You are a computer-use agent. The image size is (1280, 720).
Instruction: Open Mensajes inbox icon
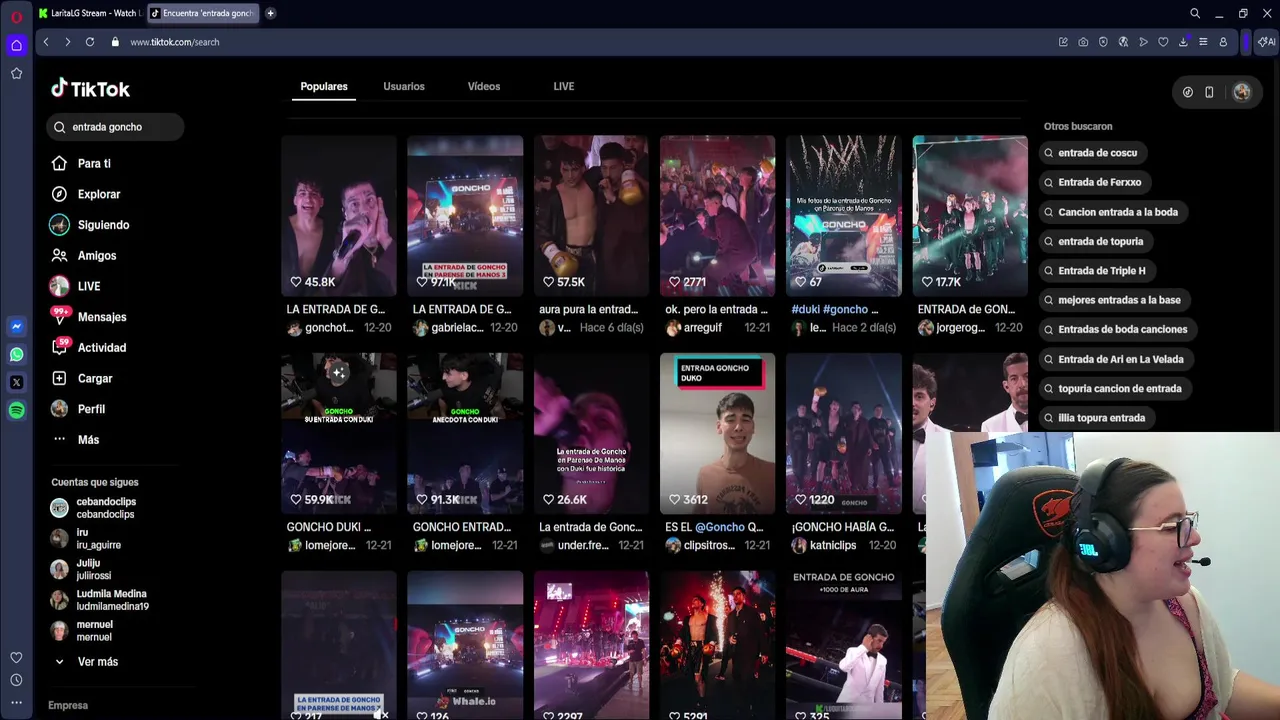pyautogui.click(x=59, y=317)
